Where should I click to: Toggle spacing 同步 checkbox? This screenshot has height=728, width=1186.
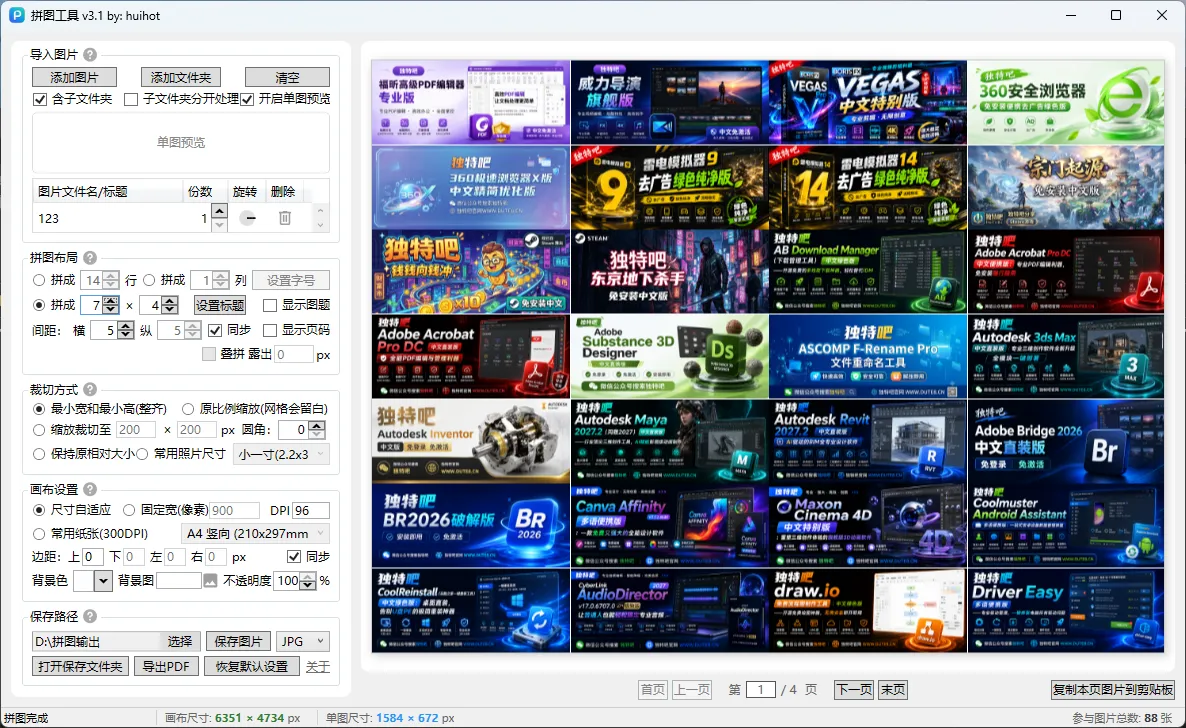(x=215, y=330)
